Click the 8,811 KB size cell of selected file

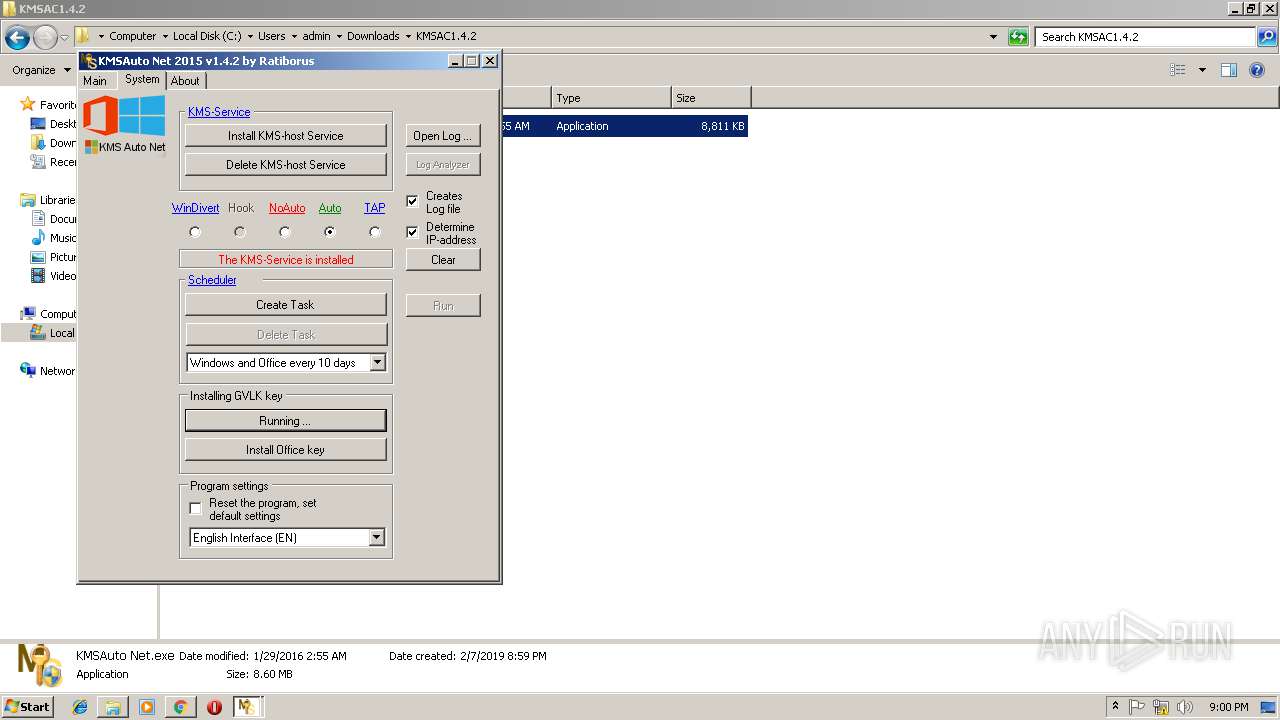(722, 126)
